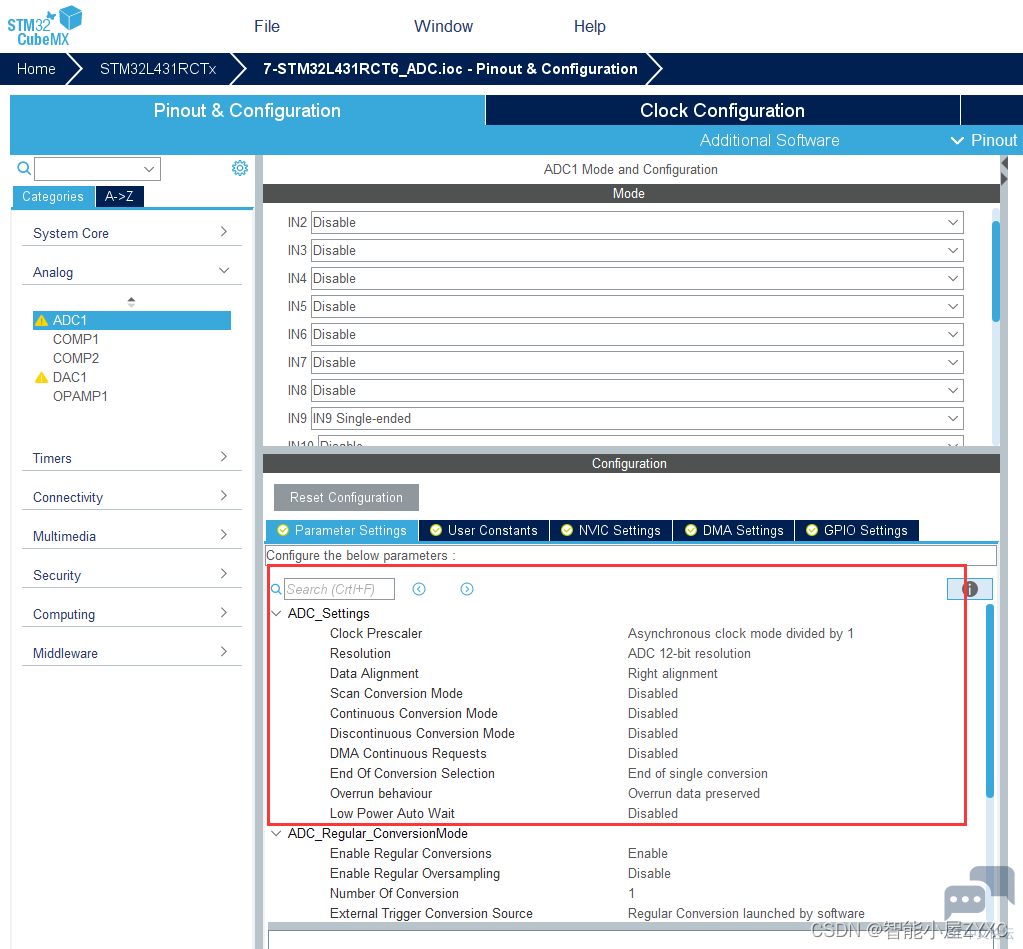The image size is (1023, 949).
Task: Open the Window menu
Action: [x=444, y=26]
